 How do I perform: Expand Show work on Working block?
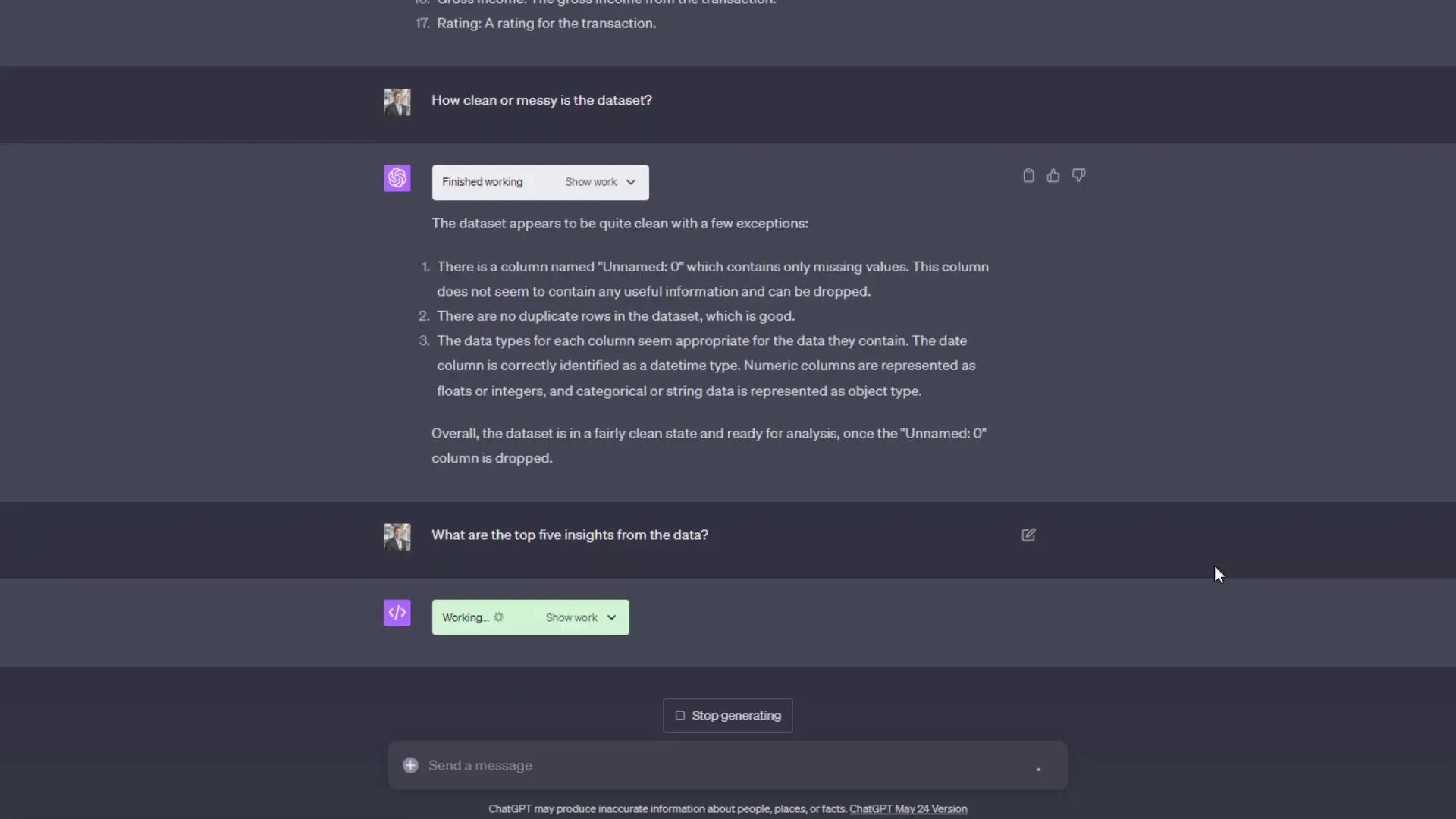580,618
